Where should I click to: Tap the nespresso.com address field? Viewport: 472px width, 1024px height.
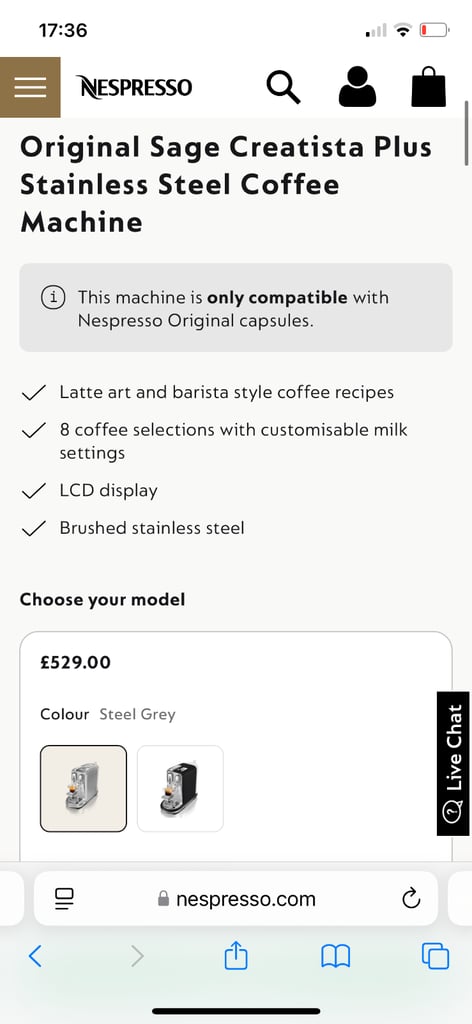point(236,899)
